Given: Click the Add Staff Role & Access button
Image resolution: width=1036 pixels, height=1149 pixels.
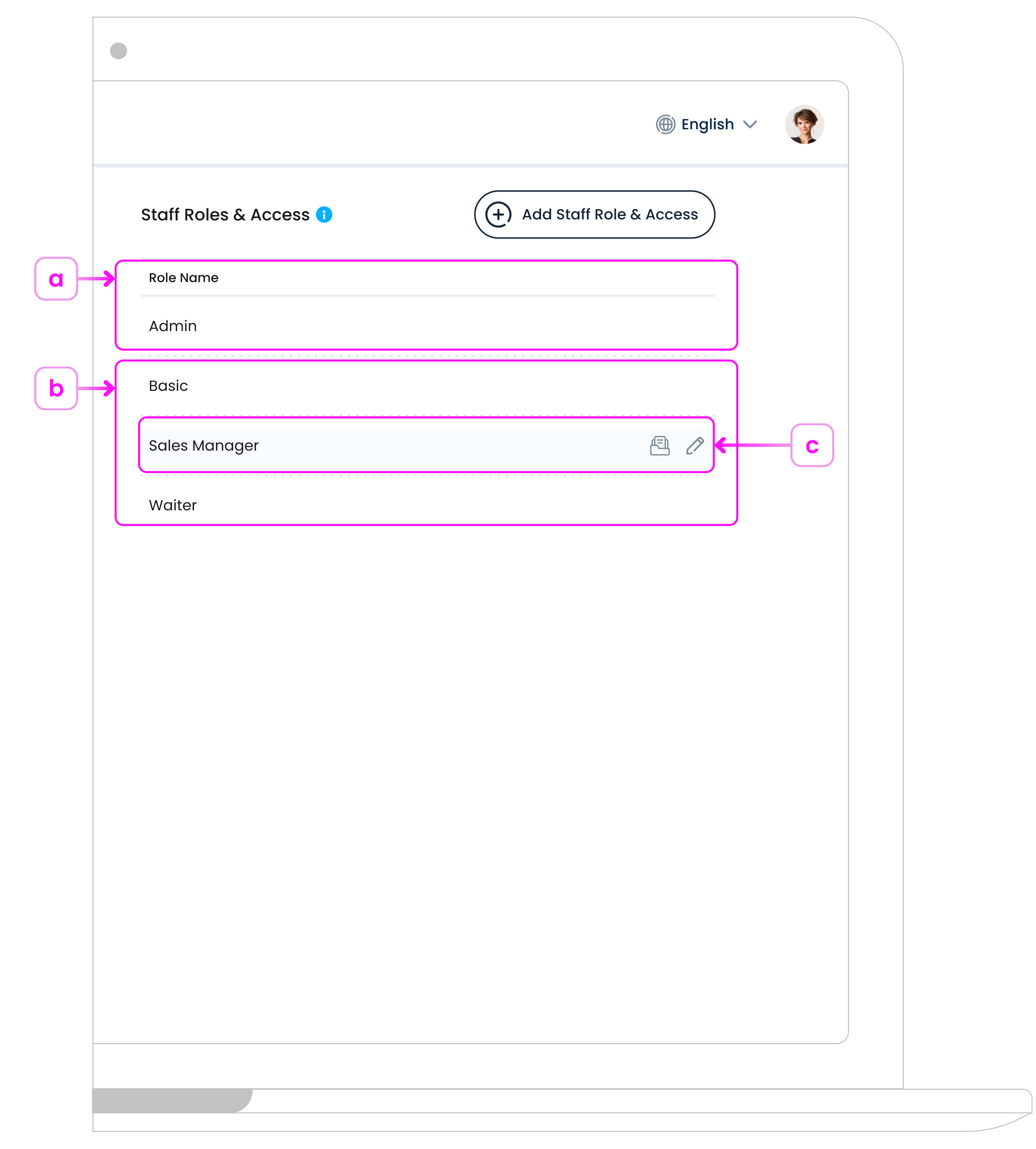Looking at the screenshot, I should pyautogui.click(x=595, y=215).
